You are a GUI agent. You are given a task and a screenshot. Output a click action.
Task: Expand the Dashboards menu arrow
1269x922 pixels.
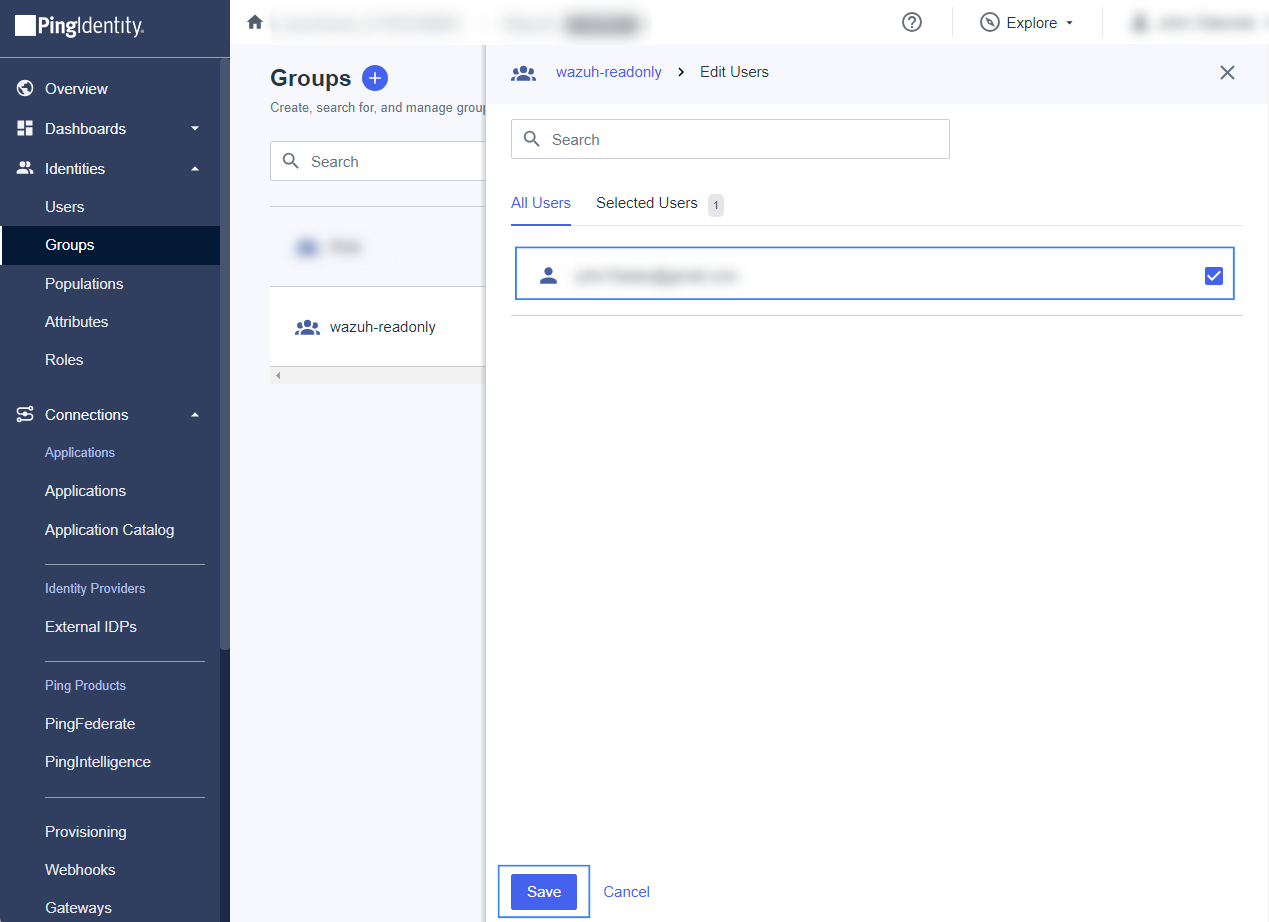195,129
